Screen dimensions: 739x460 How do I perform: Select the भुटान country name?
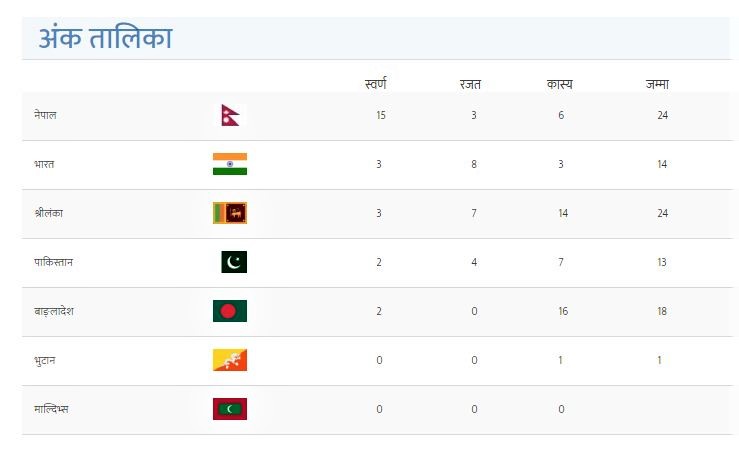click(45, 360)
